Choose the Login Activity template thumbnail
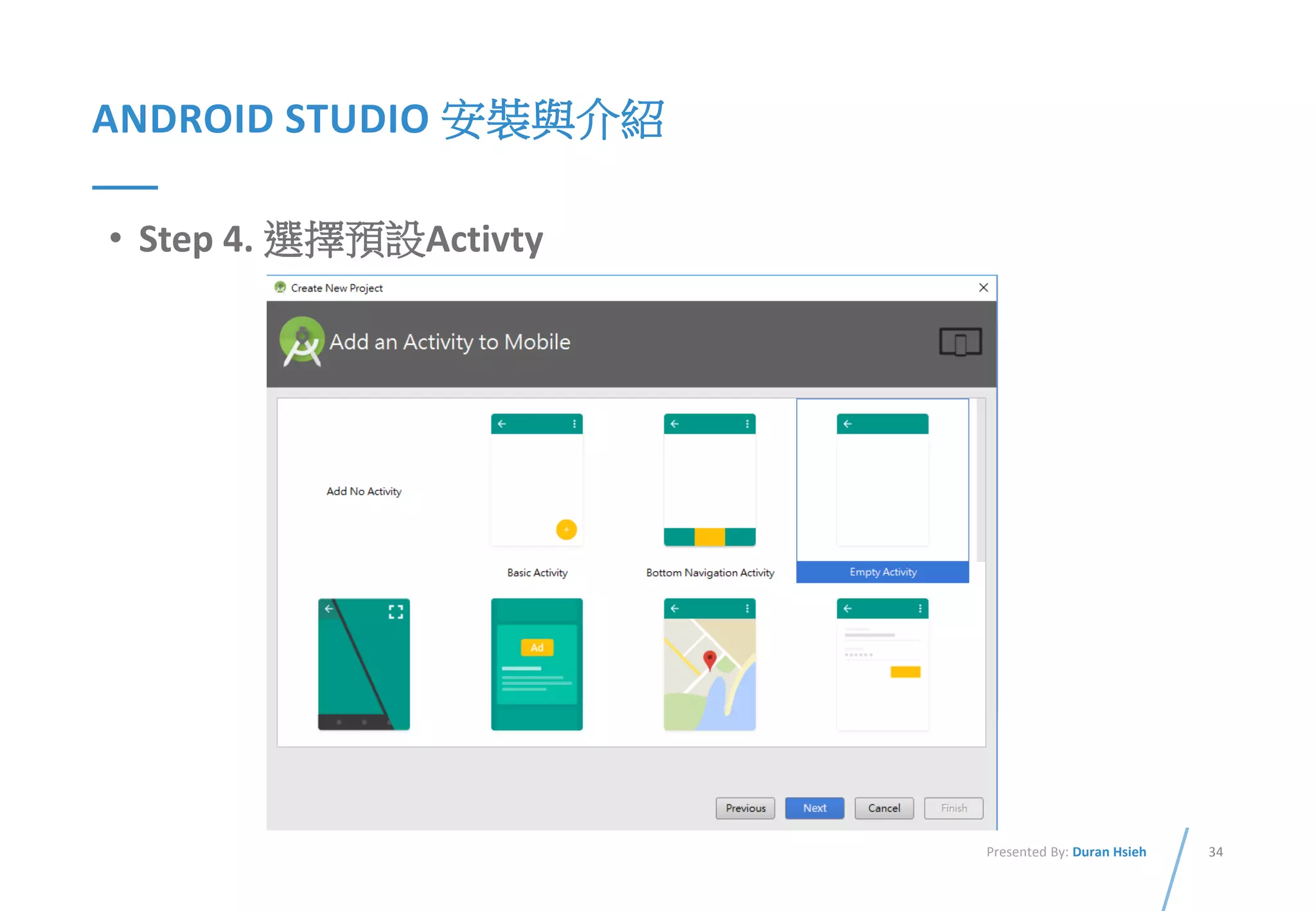The image size is (1316, 911). coord(882,664)
